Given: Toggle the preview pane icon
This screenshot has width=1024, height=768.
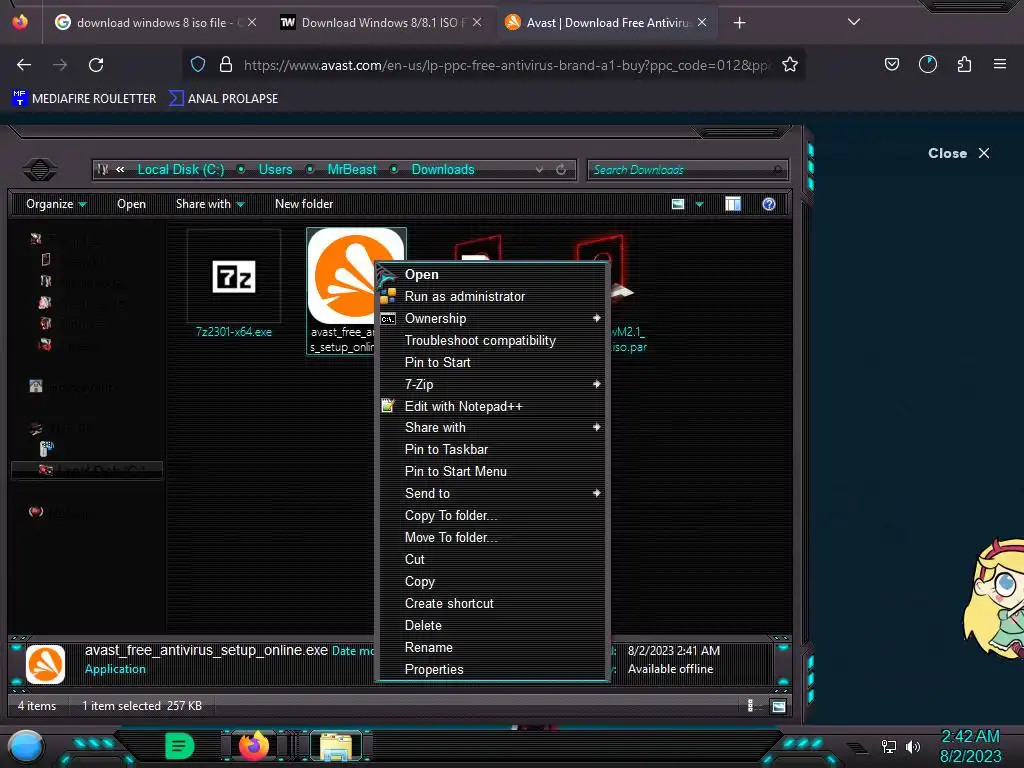Looking at the screenshot, I should 733,204.
